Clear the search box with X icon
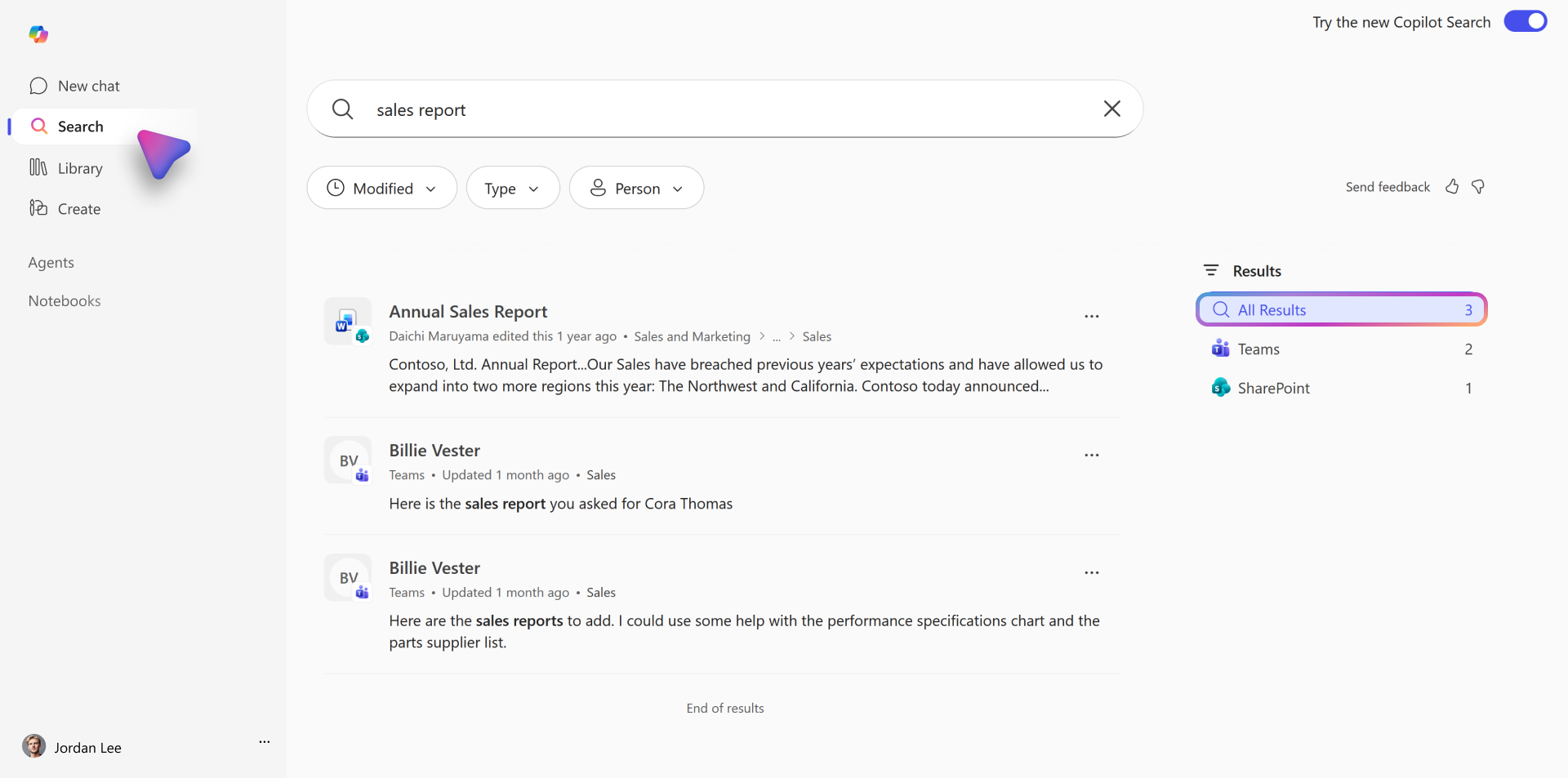Screen dimensions: 1568x778 tap(1111, 109)
